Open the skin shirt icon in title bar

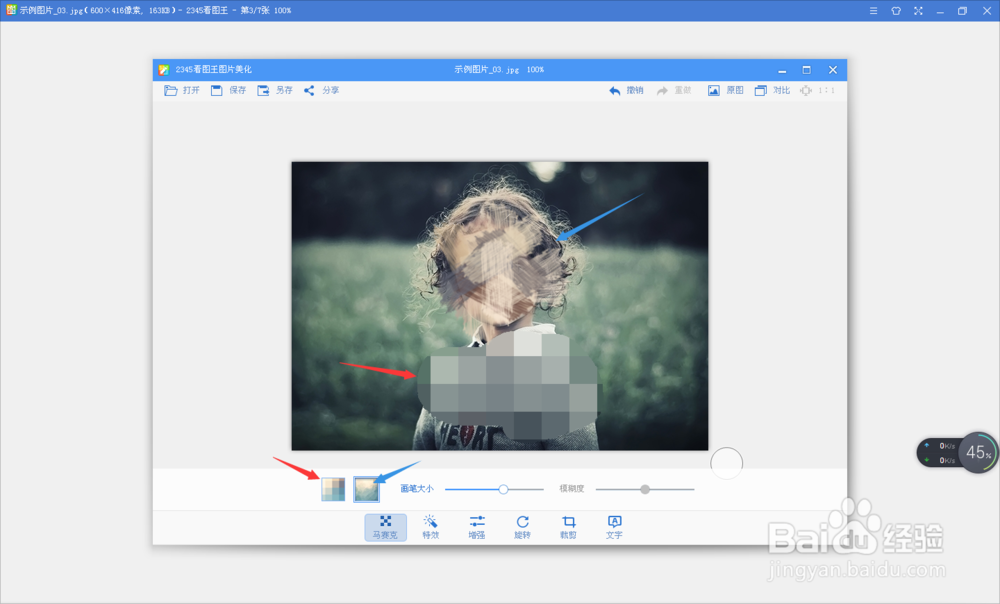point(896,11)
